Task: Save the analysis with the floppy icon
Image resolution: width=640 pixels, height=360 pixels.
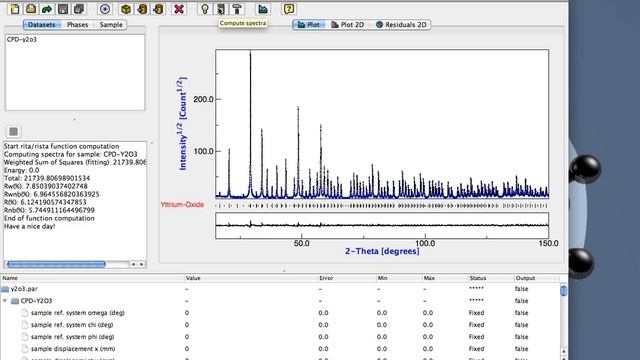Action: [x=63, y=9]
